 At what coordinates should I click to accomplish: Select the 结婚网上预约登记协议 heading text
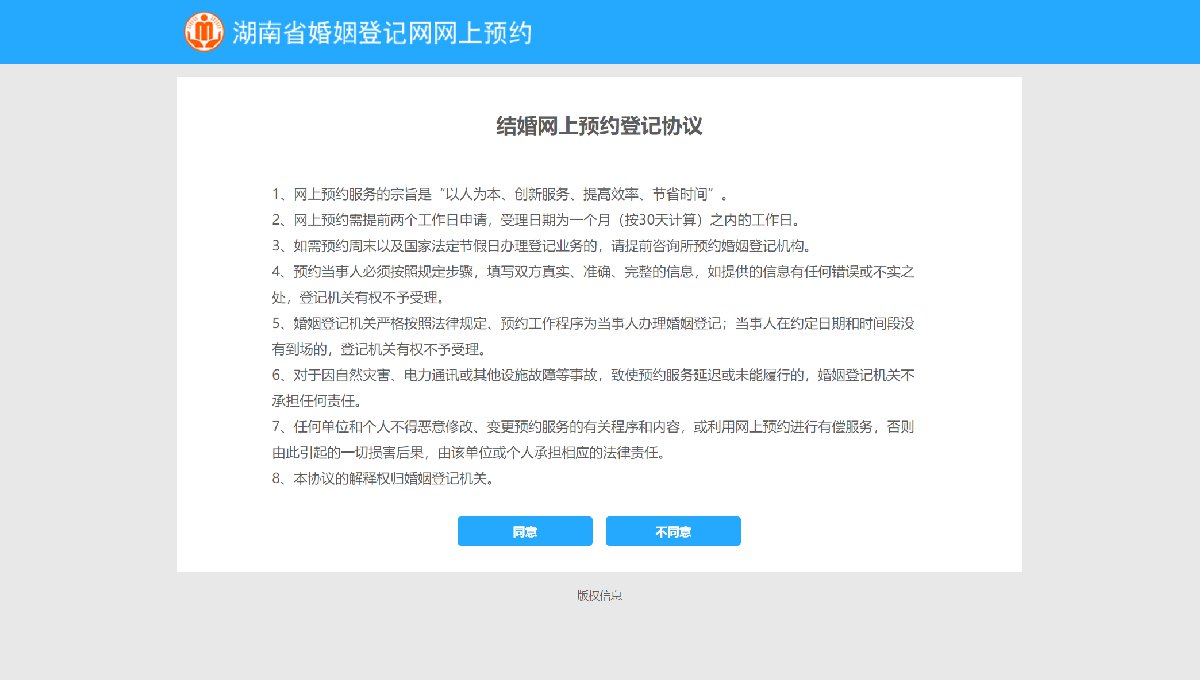(600, 126)
